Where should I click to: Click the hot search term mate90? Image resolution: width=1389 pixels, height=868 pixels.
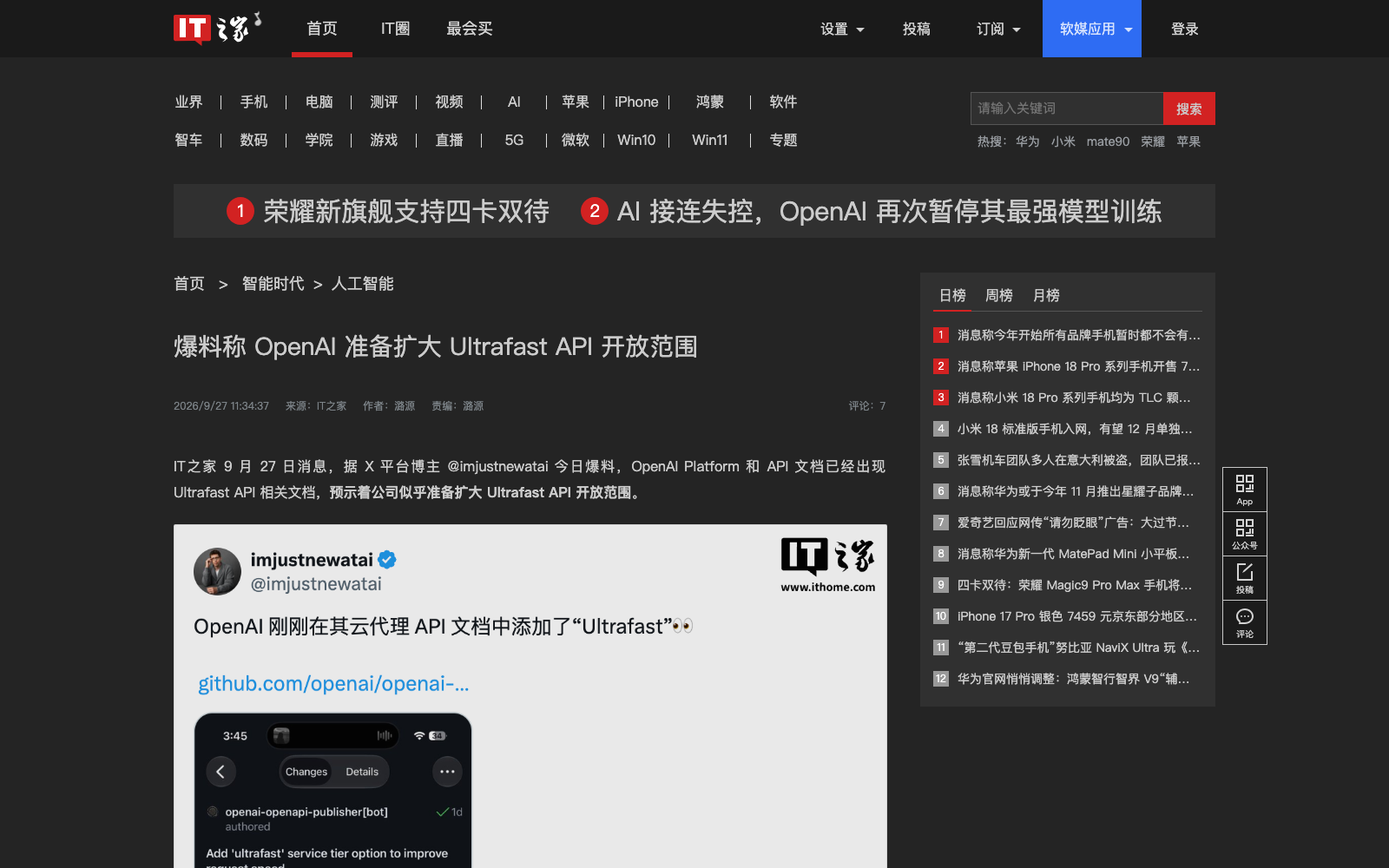coord(1108,141)
